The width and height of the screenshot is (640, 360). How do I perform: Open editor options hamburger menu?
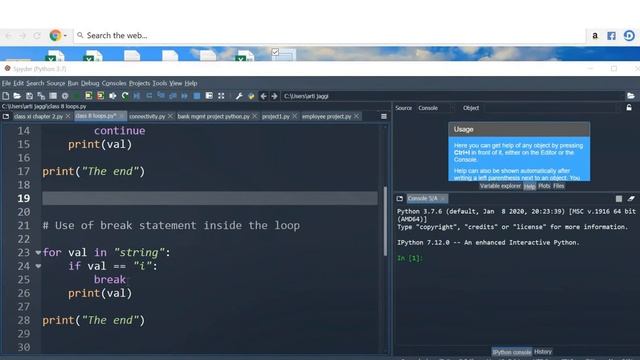[384, 116]
